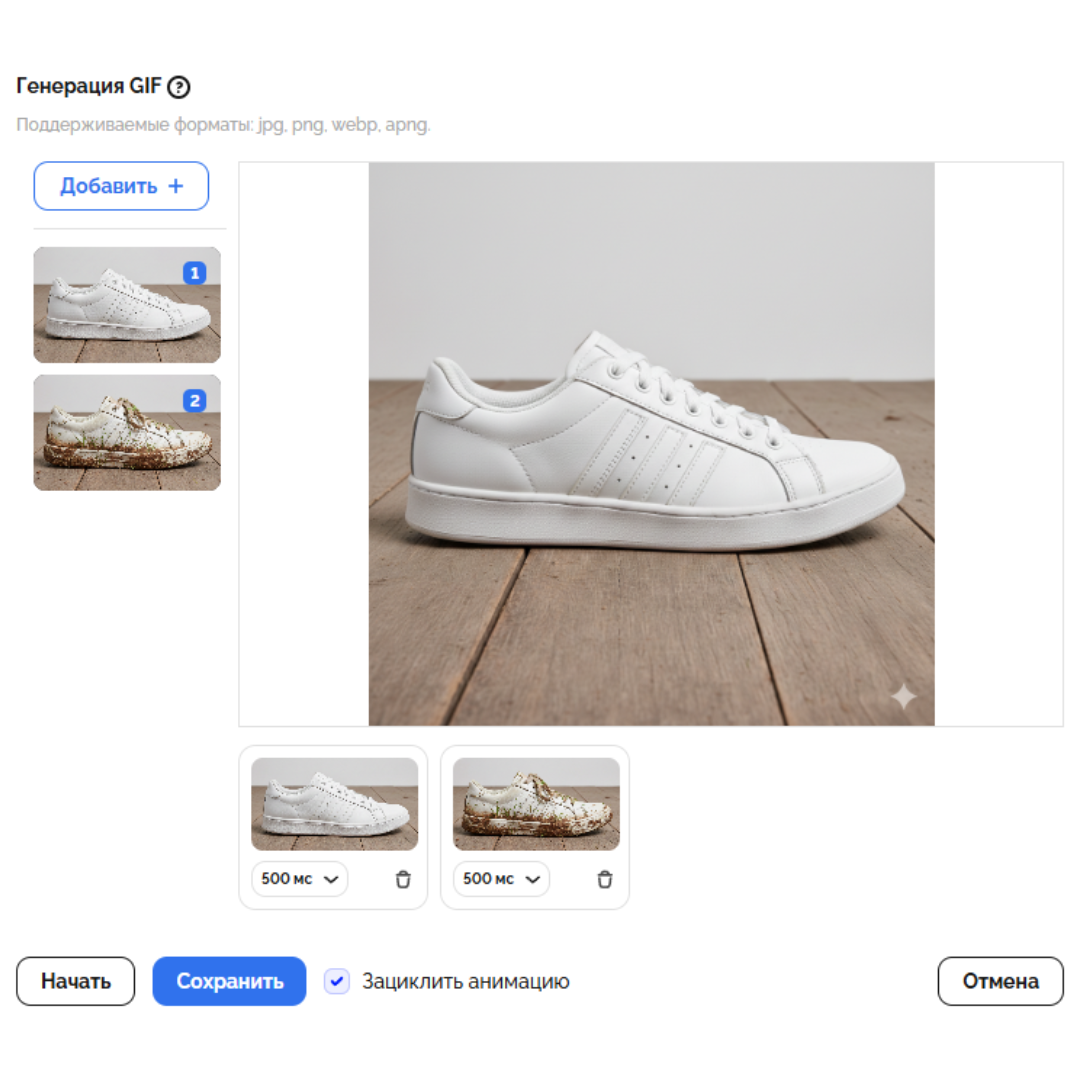Click the Сохранить button
The image size is (1080, 1080).
(x=229, y=981)
